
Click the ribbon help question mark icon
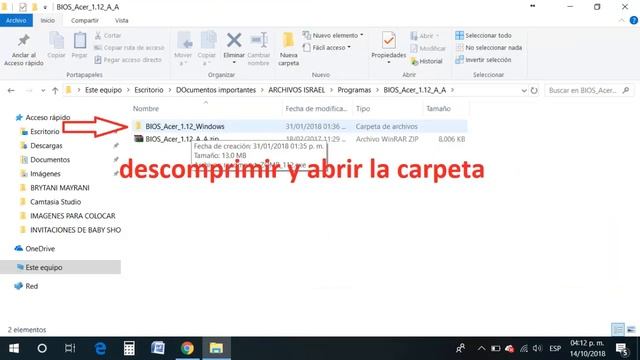pos(633,20)
